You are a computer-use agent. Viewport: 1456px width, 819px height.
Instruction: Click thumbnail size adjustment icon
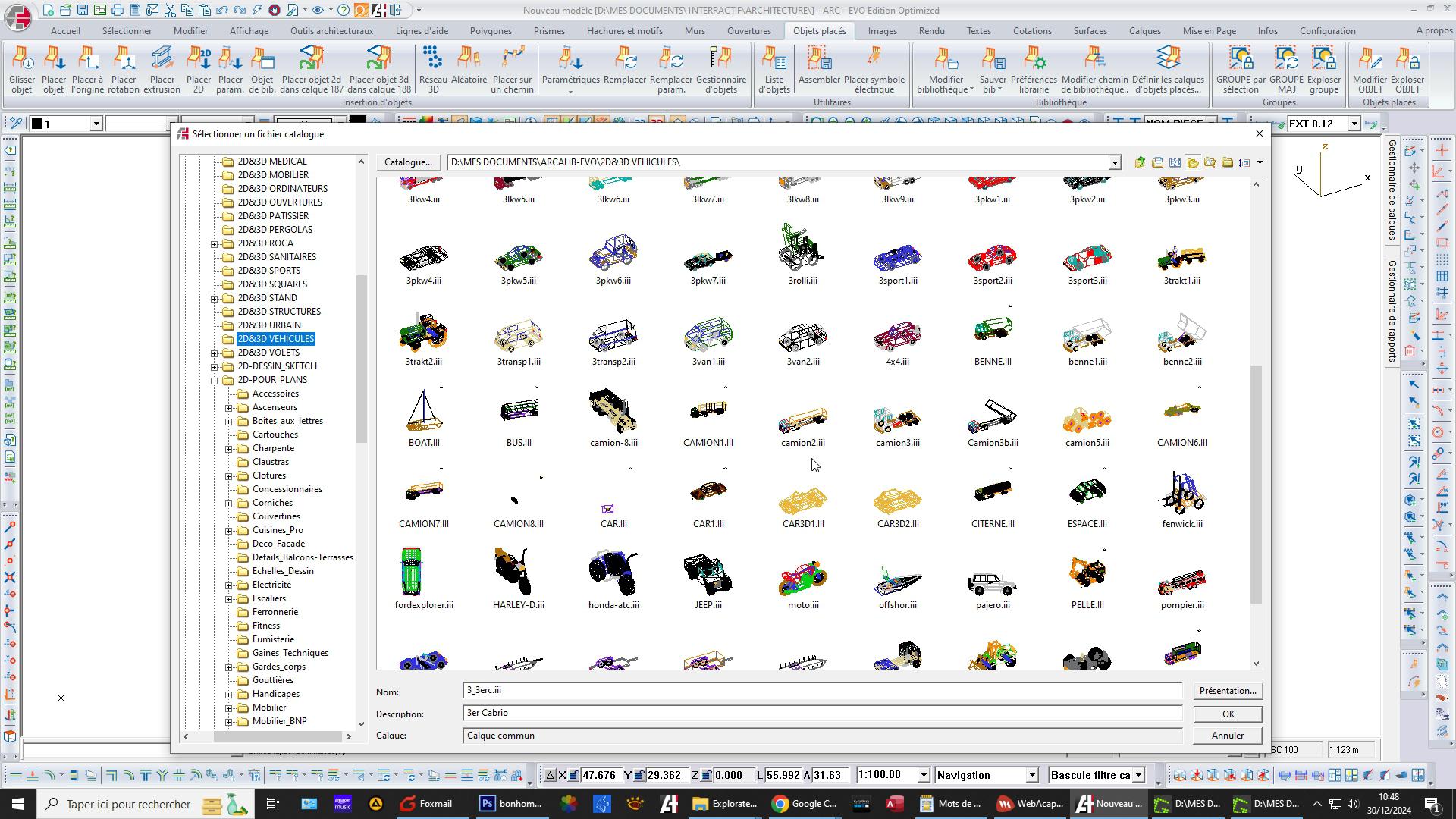point(1244,162)
